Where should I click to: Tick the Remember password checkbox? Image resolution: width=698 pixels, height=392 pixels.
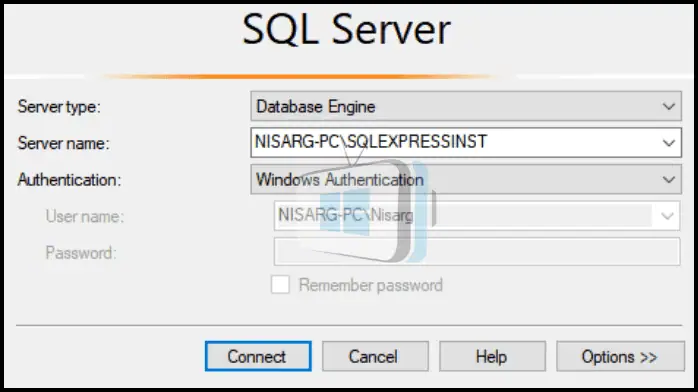pos(280,285)
